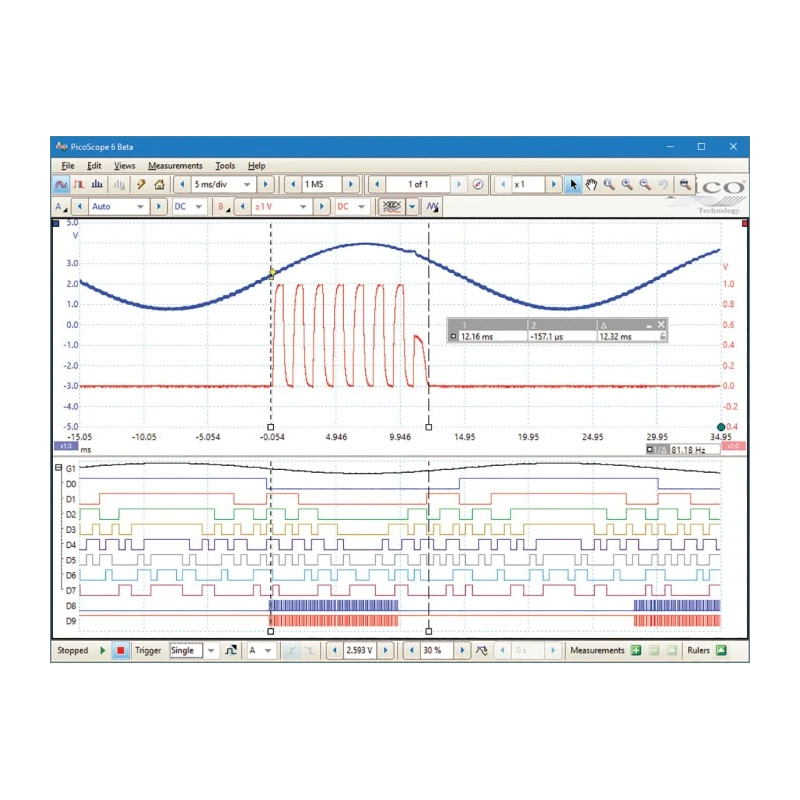Click the 1 of 1 buffer field
Viewport: 800px width, 800px height.
pos(418,185)
